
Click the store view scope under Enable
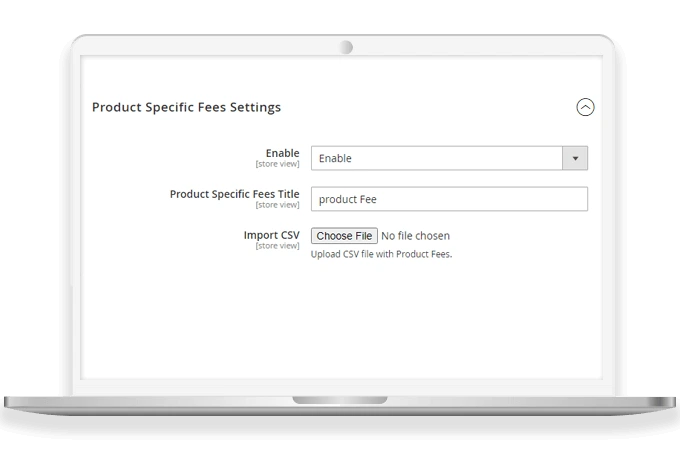pyautogui.click(x=277, y=164)
